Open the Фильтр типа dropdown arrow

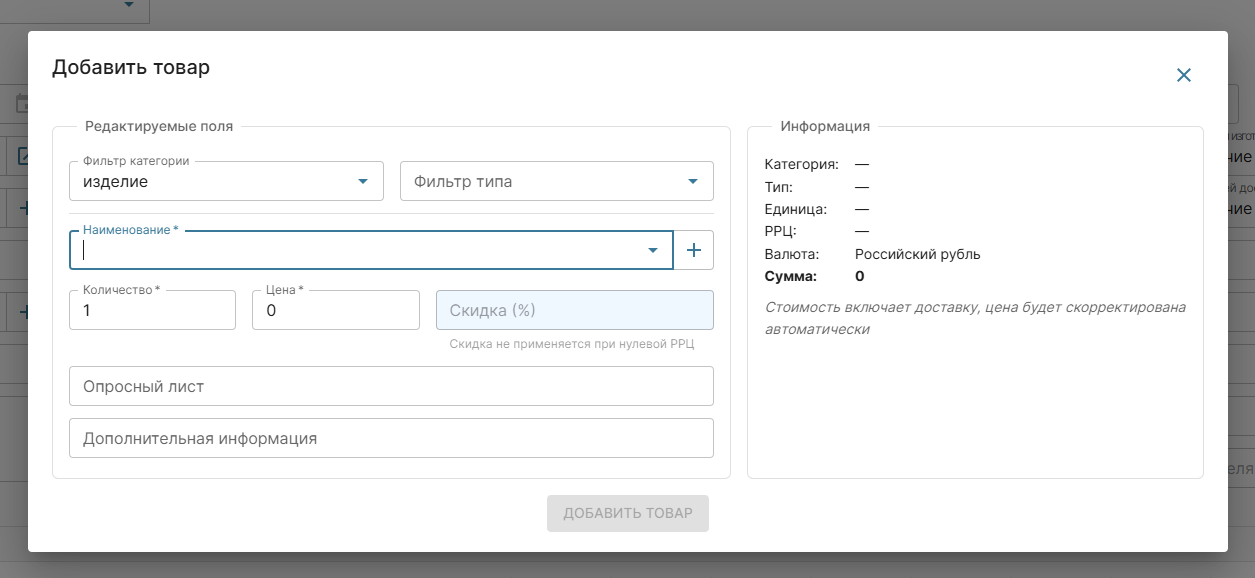click(693, 182)
